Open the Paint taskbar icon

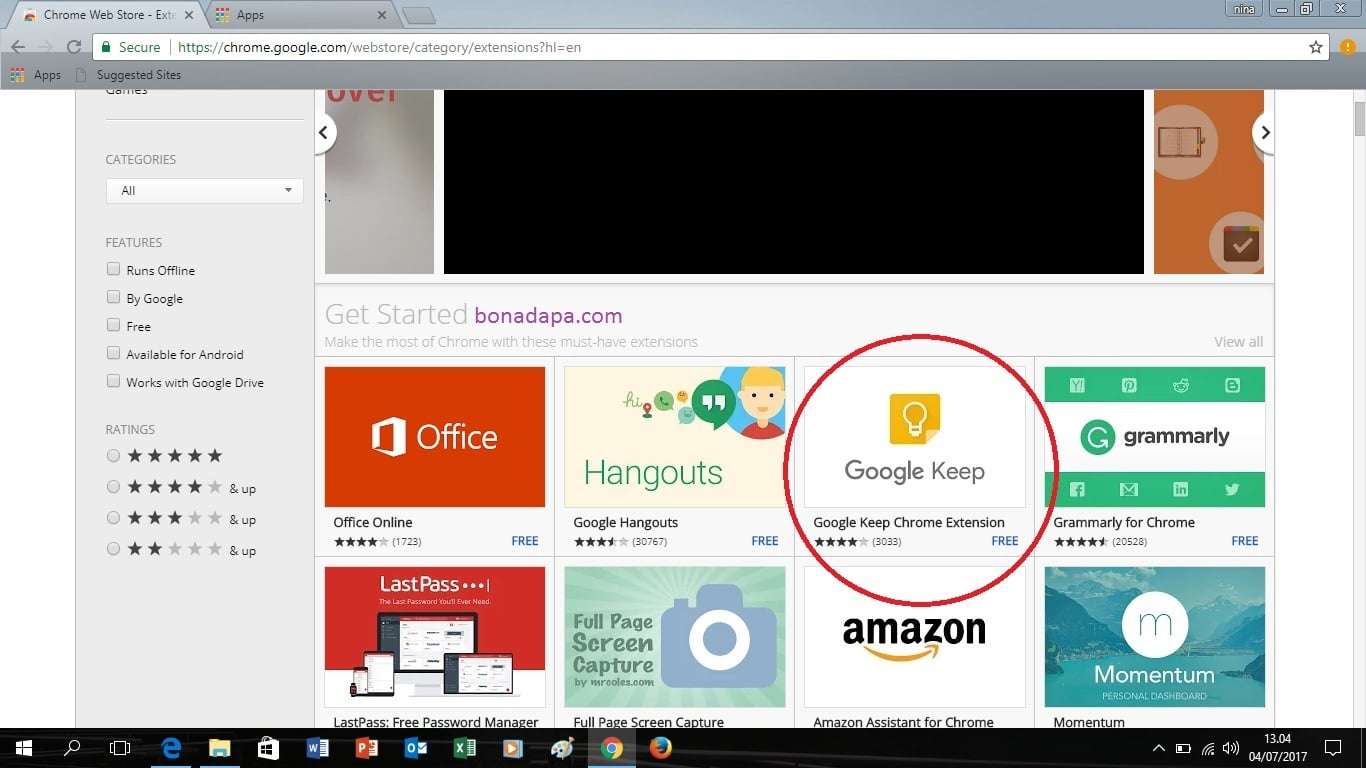click(563, 748)
